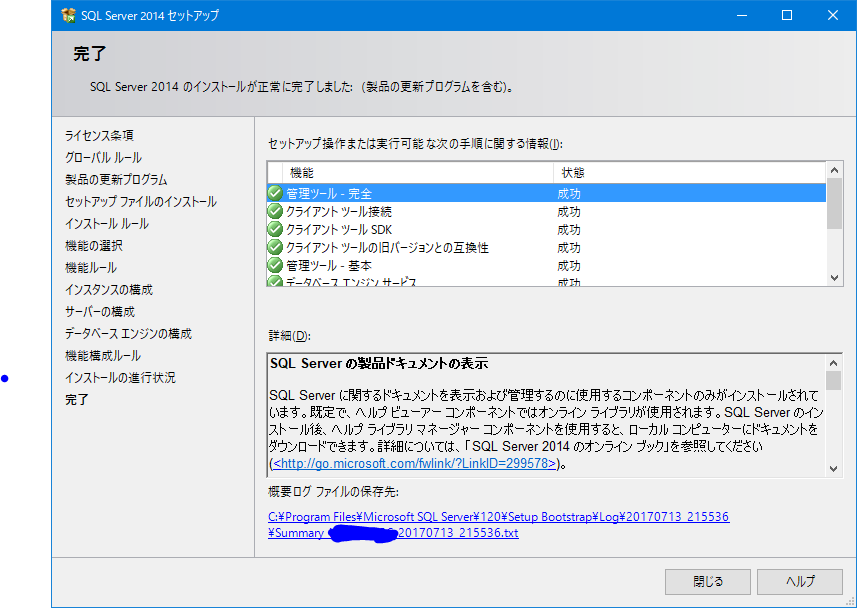Click 成功 status for クライアント ツール接続
This screenshot has height=608, width=857.
point(569,212)
